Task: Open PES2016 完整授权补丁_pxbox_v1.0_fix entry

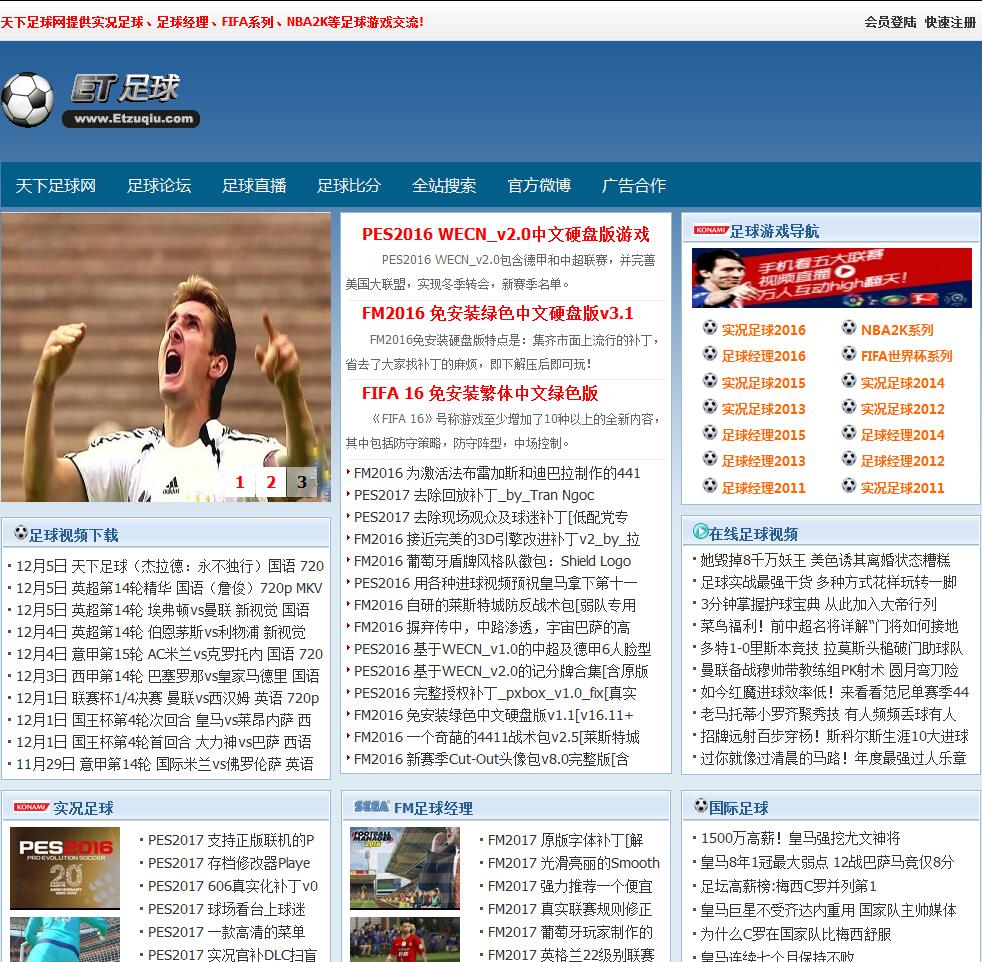Action: tap(495, 693)
